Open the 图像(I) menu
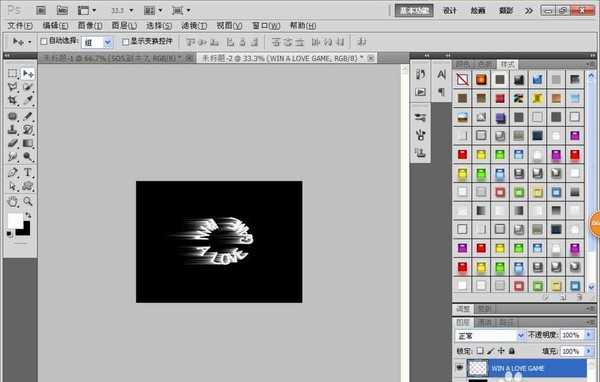Viewport: 600px width, 382px height. coord(90,26)
